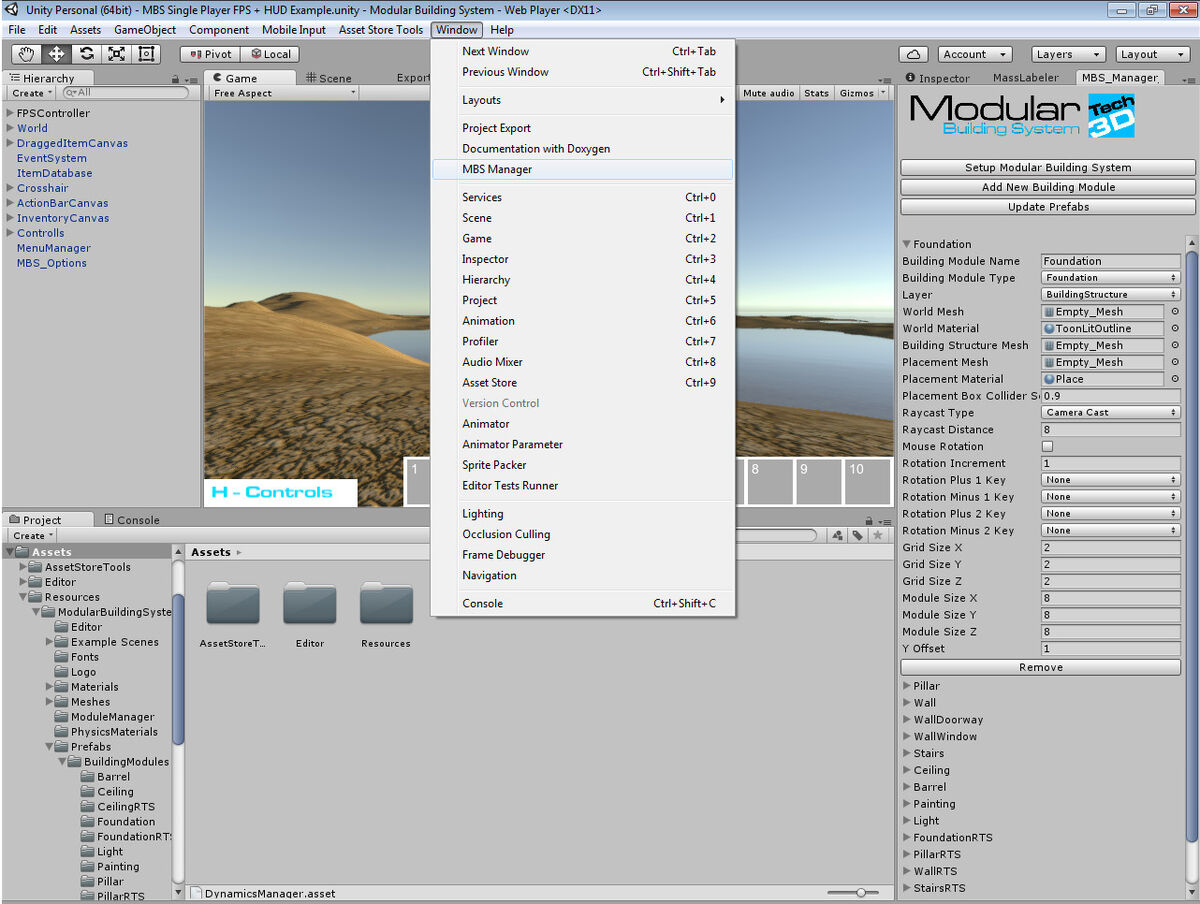Toggle Mute audio in Game view
This screenshot has width=1200, height=904.
pos(768,93)
